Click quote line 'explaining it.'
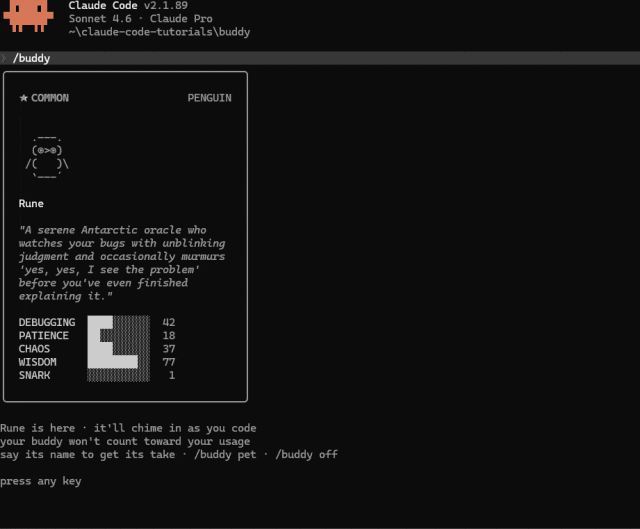Screen dimensions: 640x529 pyautogui.click(x=65, y=296)
